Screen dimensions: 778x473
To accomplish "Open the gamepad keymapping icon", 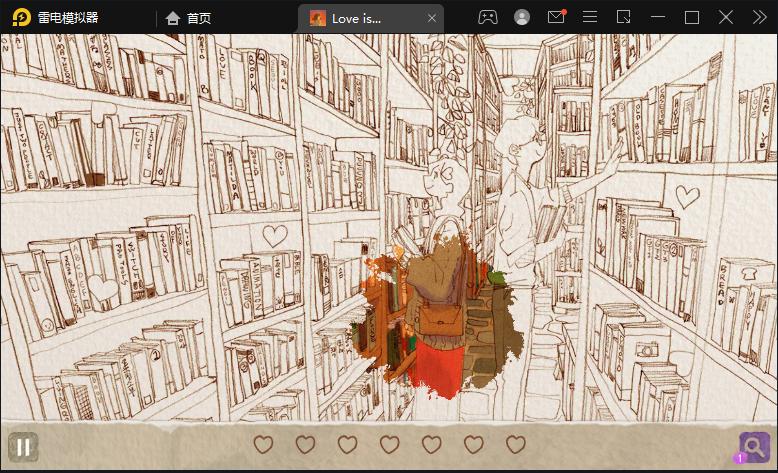I will [488, 18].
